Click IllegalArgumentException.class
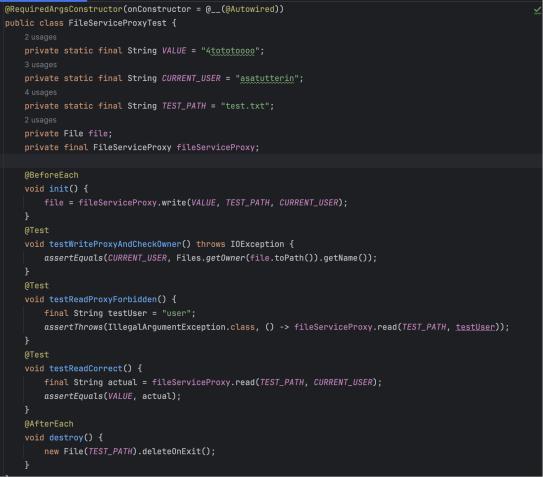This screenshot has height=477, width=543. point(181,327)
